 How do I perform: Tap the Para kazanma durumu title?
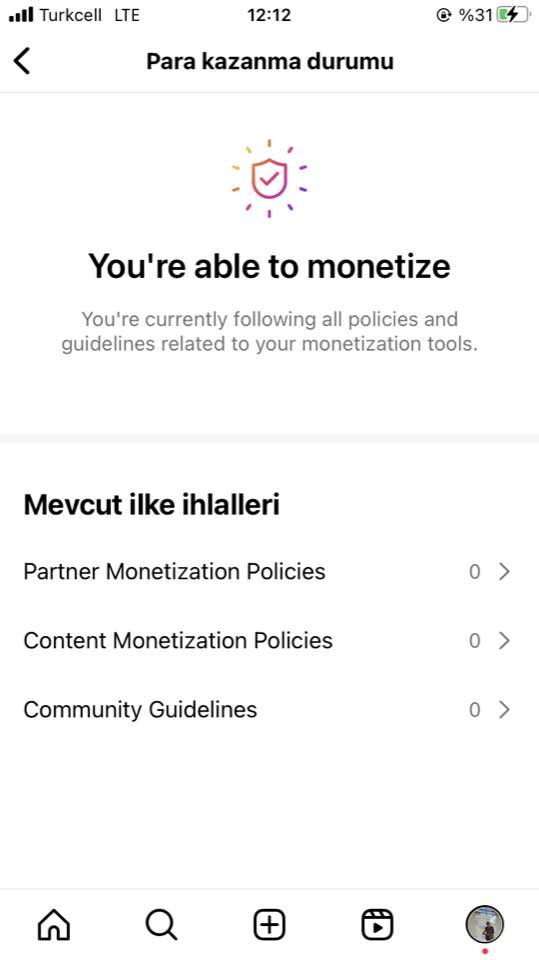click(x=270, y=62)
